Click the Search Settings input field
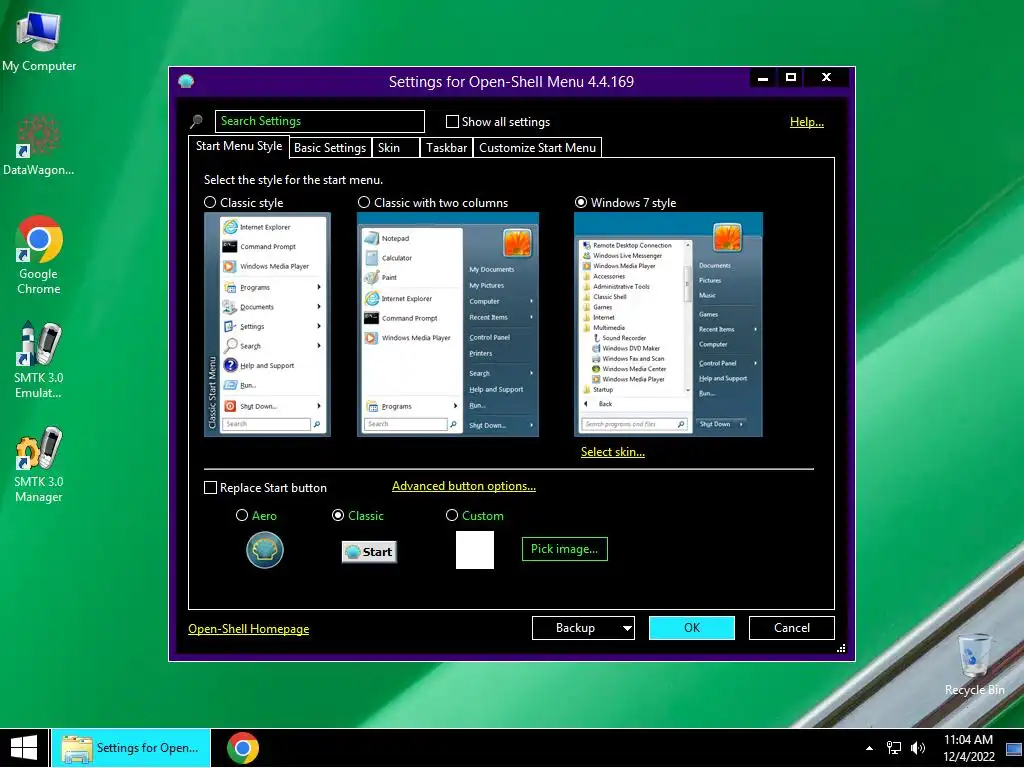Image resolution: width=1024 pixels, height=768 pixels. [x=319, y=121]
